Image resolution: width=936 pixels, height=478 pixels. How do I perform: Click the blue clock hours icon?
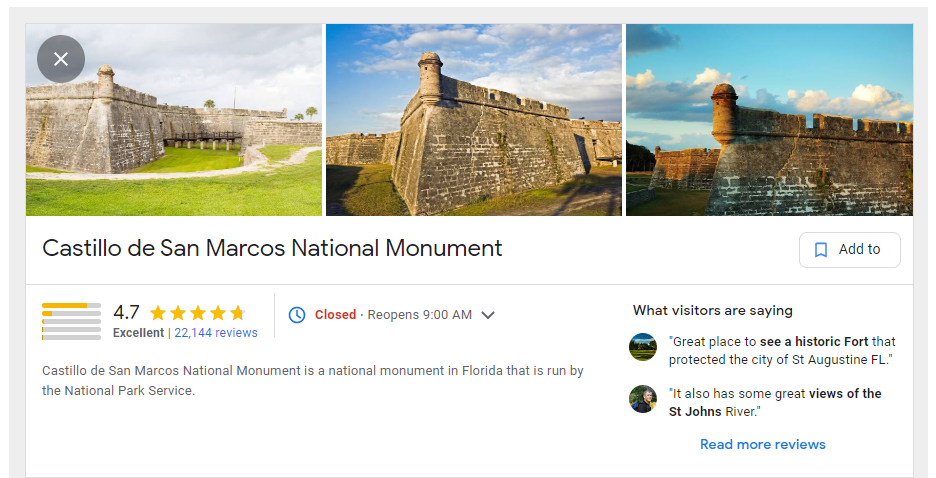pos(297,315)
